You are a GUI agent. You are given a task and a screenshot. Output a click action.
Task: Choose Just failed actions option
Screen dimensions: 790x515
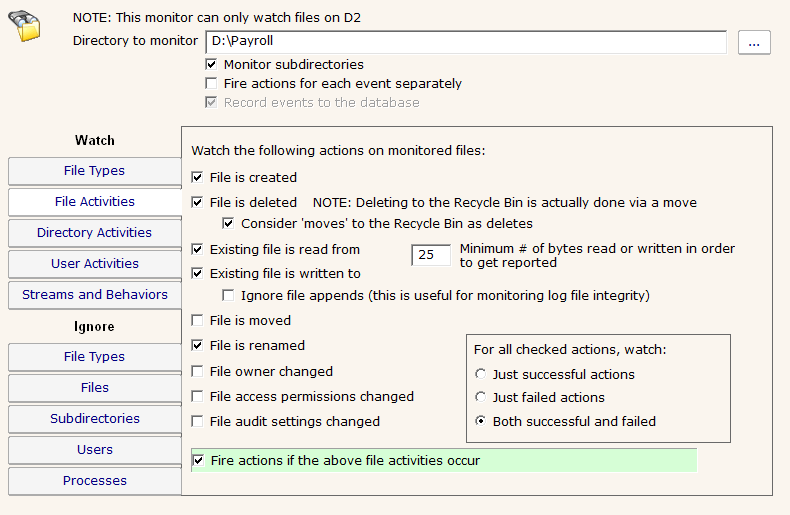pos(481,398)
